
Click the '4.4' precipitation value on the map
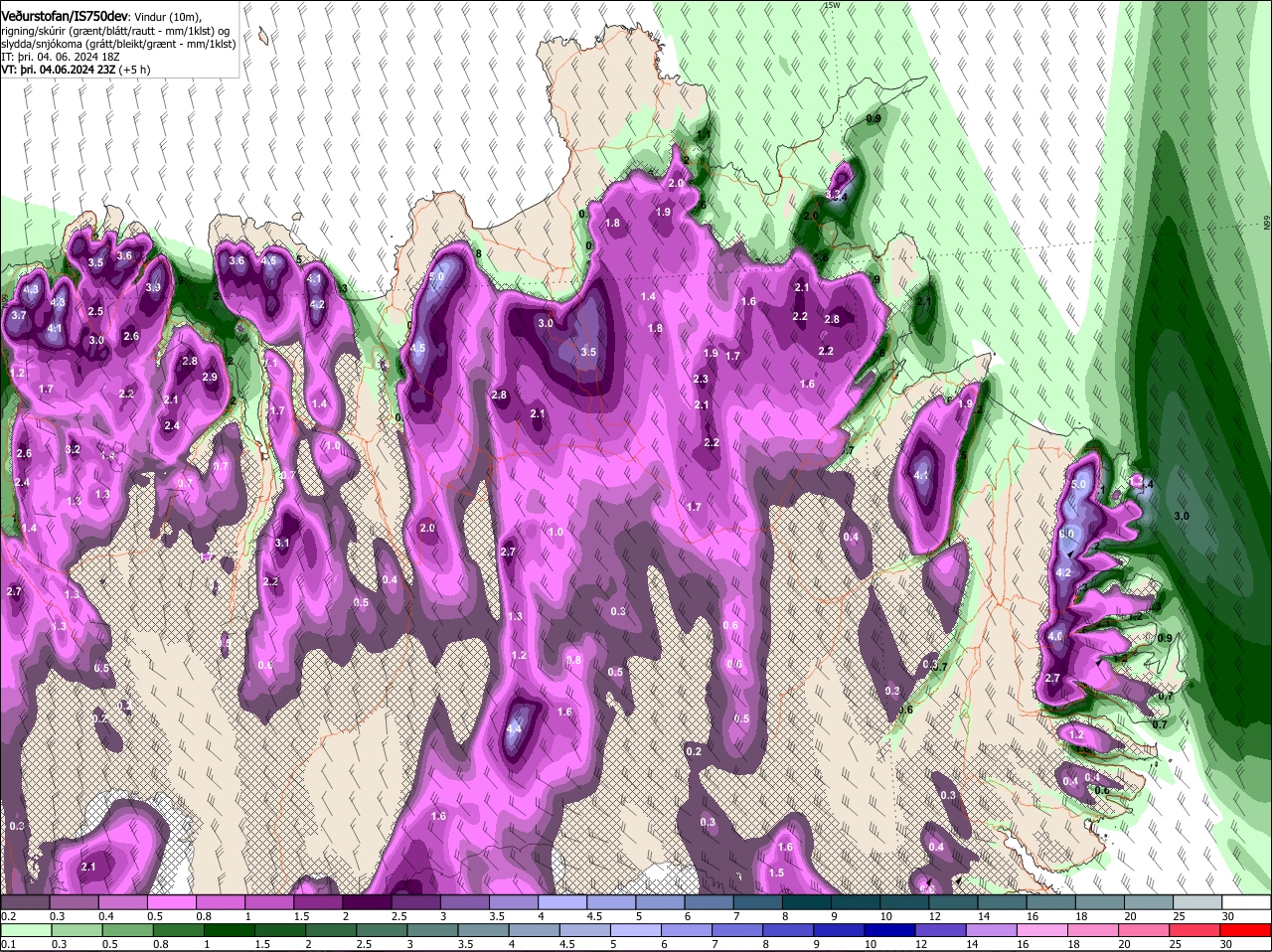[x=514, y=728]
